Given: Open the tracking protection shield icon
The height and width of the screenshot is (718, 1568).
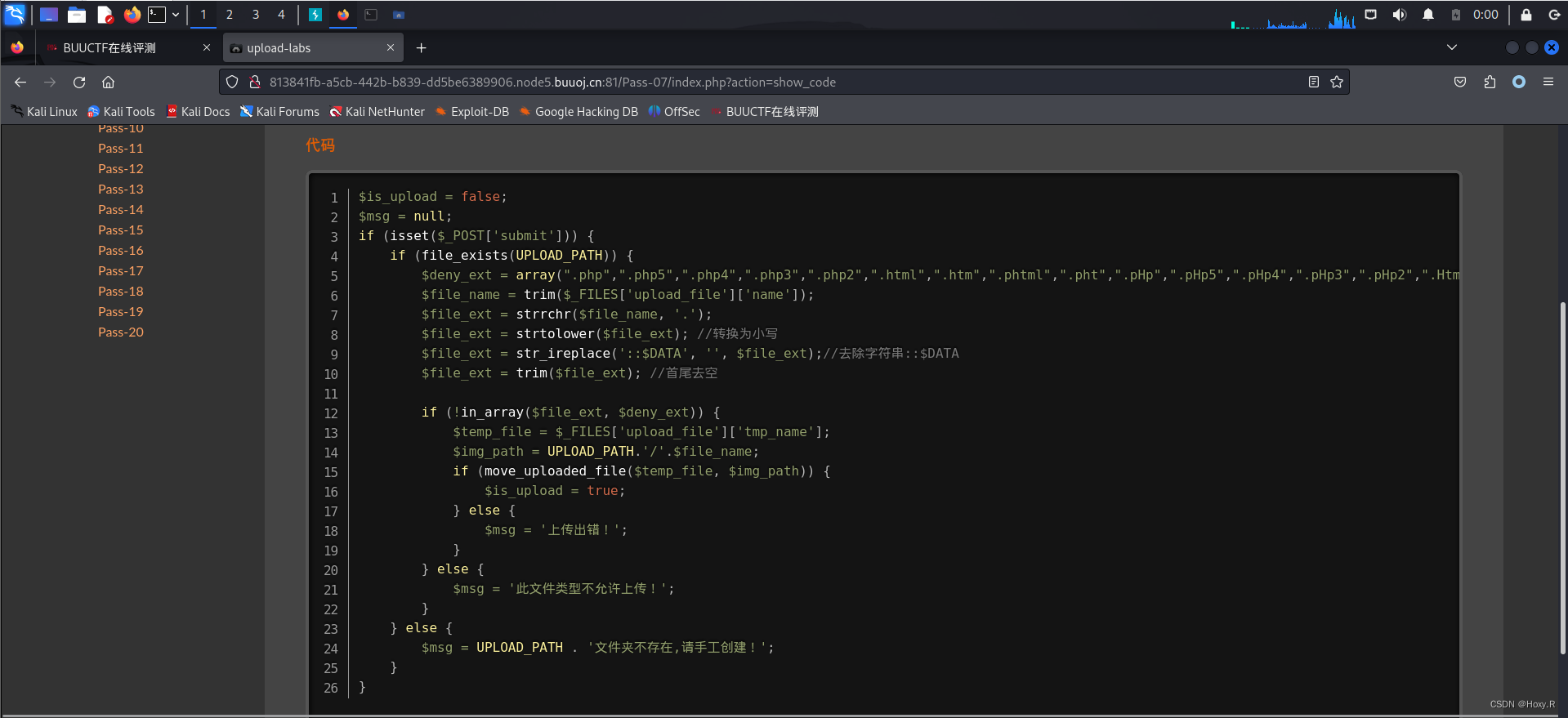Looking at the screenshot, I should point(232,82).
